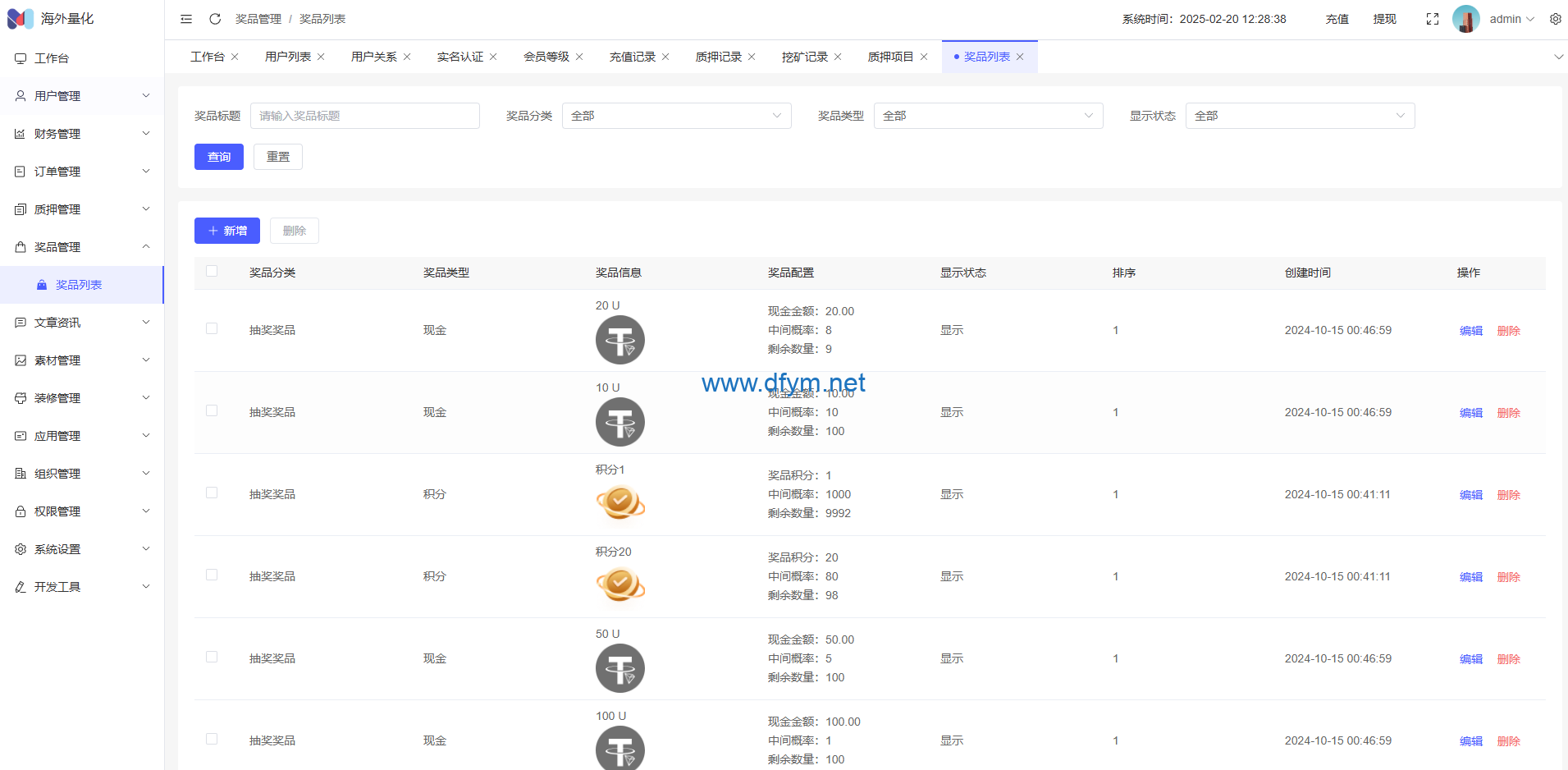Open the tab overflow chevron
This screenshot has width=1568, height=770.
coord(1558,57)
